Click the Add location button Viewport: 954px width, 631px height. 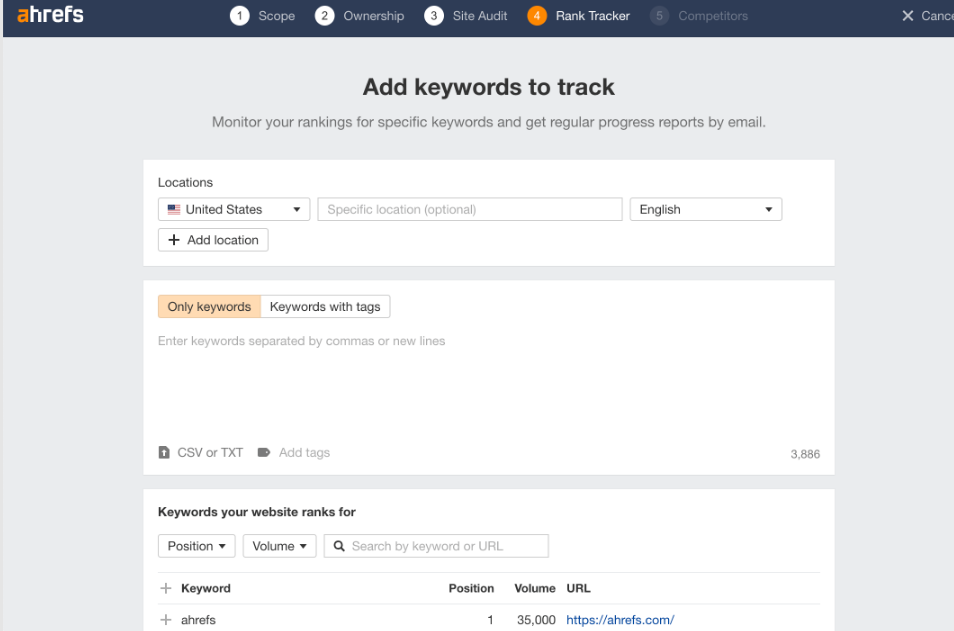coord(212,239)
